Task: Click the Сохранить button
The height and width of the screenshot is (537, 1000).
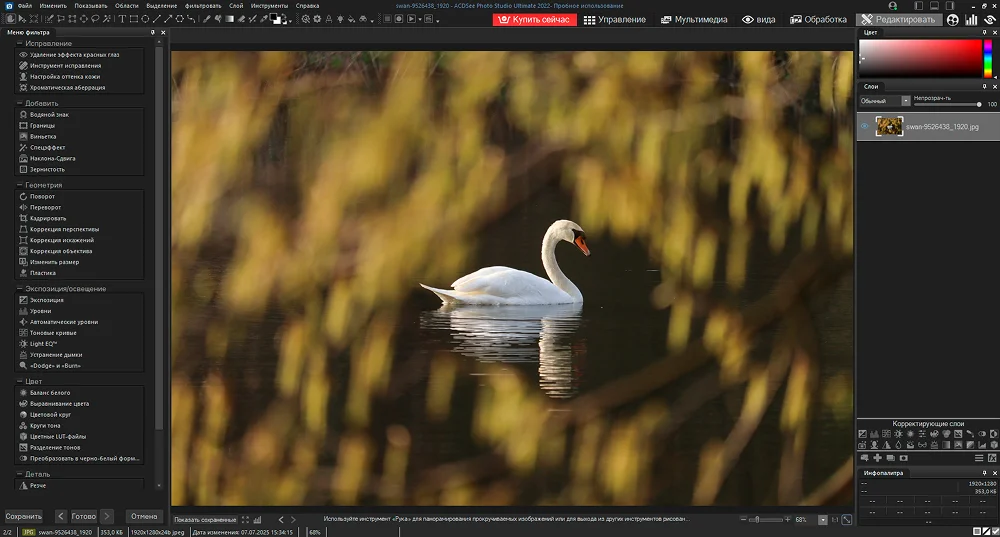Action: [x=24, y=517]
